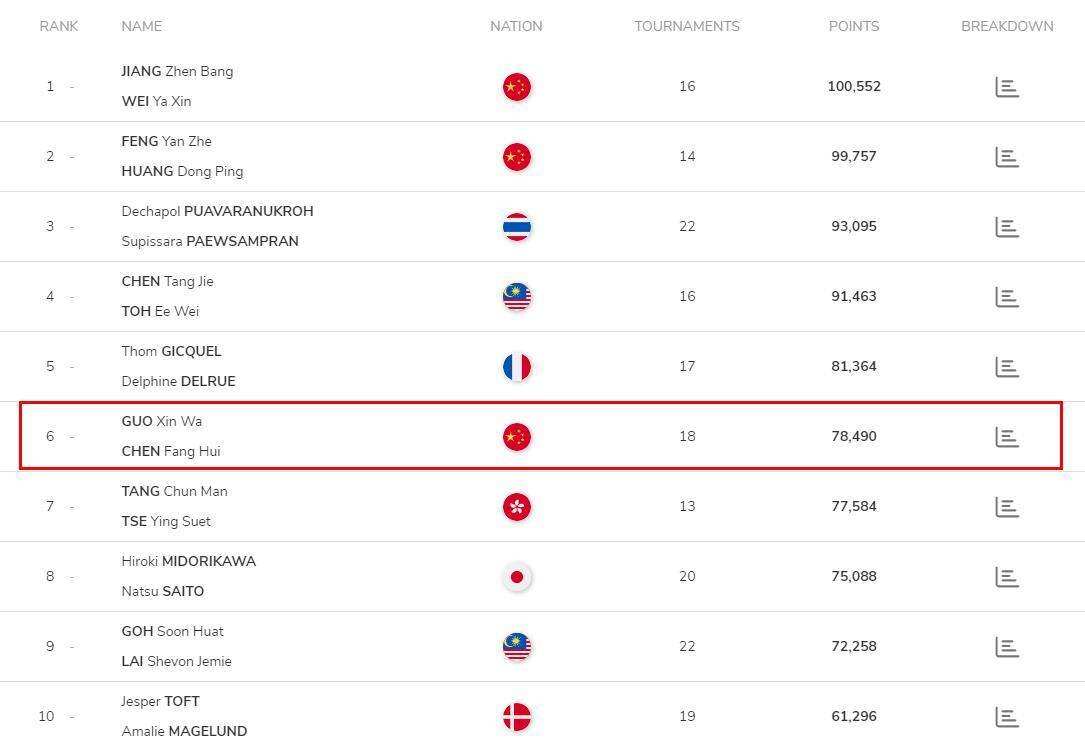Screen dimensions: 1085x743
Task: Open HUANG Dong Ping player link
Action: coord(182,171)
